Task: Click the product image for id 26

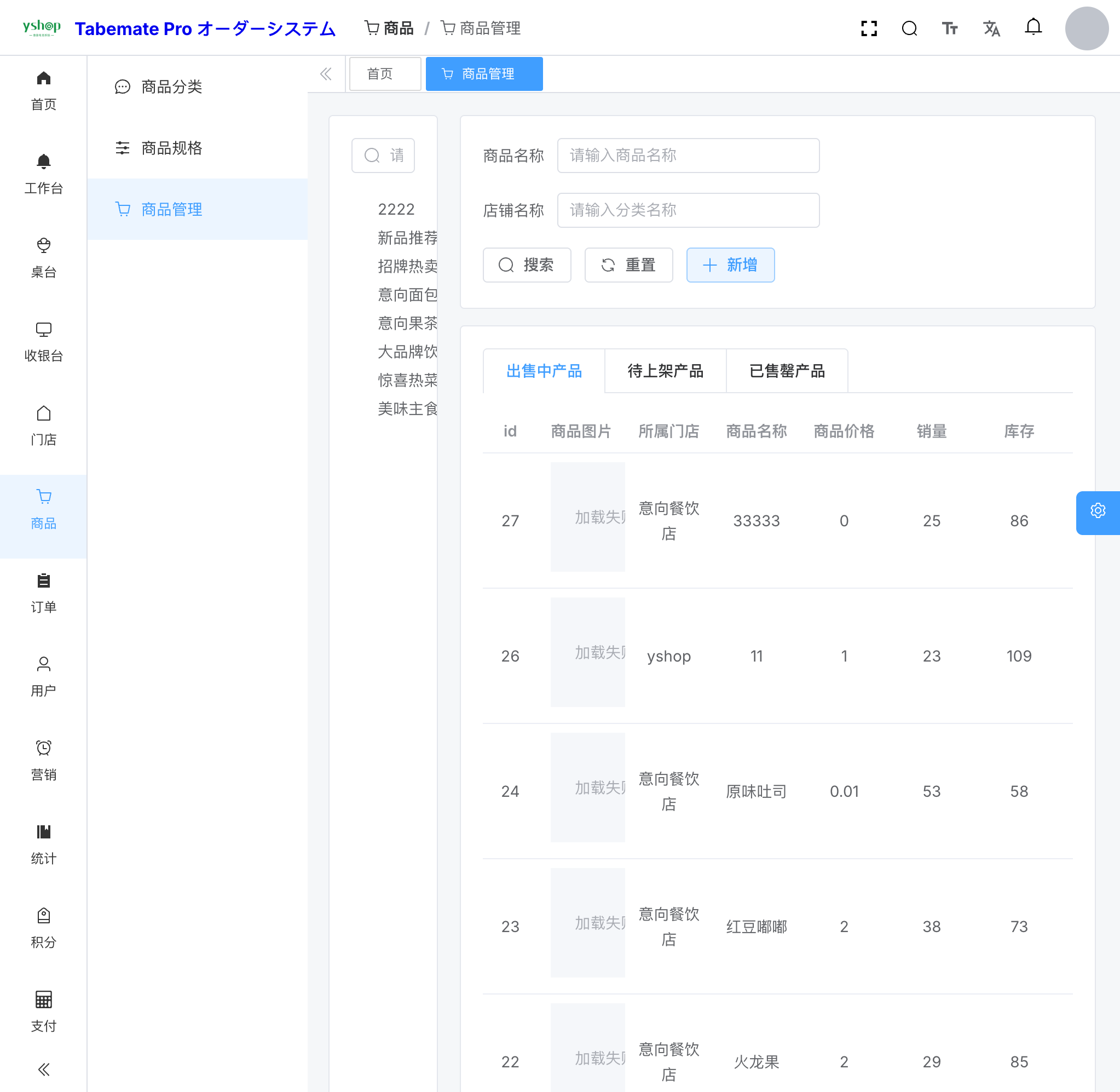Action: tap(587, 652)
